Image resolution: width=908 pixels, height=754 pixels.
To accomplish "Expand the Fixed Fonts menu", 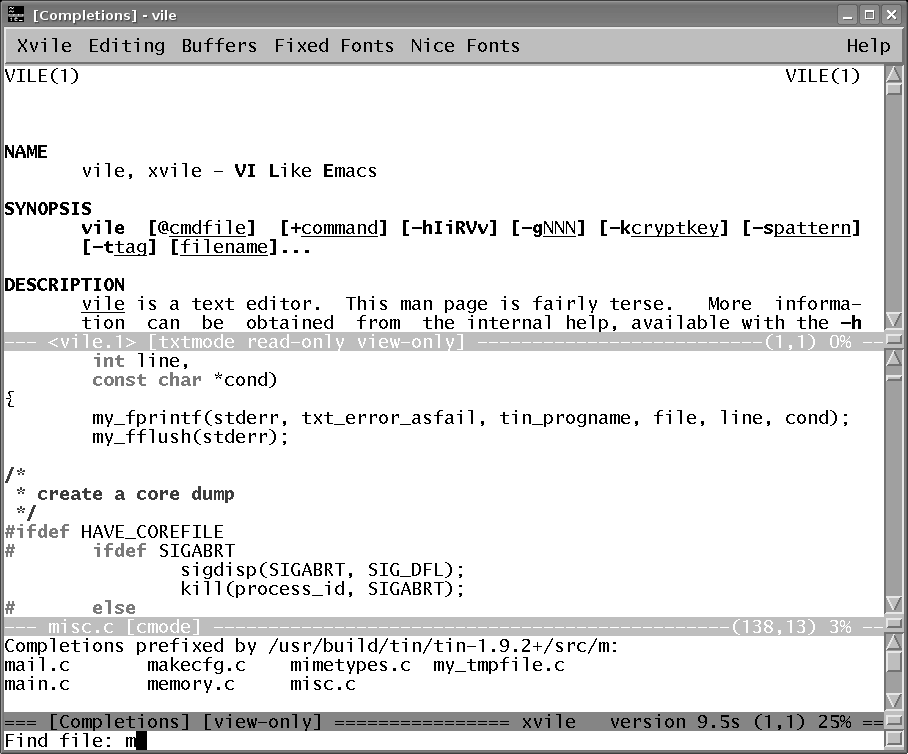I will click(x=333, y=46).
